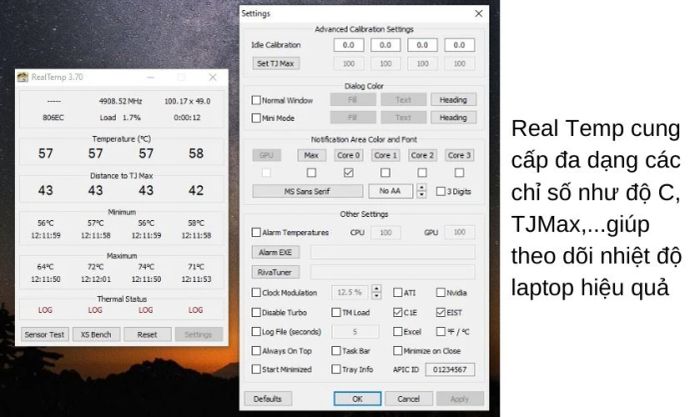700x417 pixels.
Task: Check the TM Load option
Action: coord(336,312)
